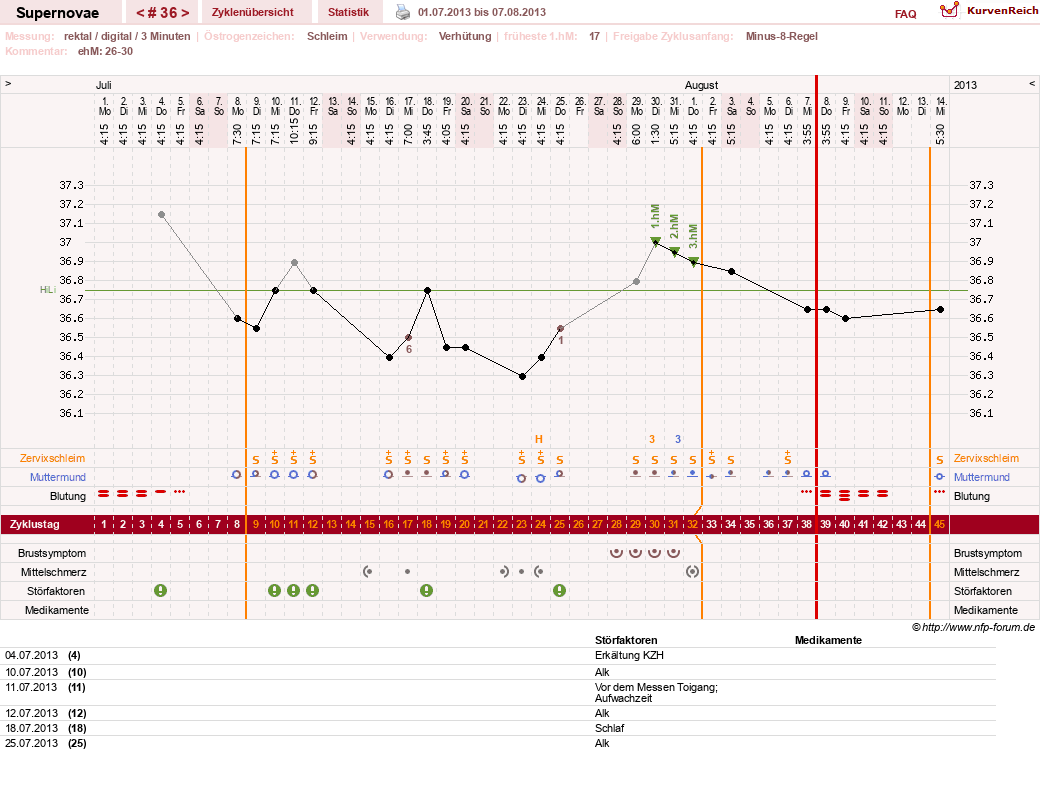Screen dimensions: 1040x793
Task: Click spotting dots on cycle day 5
Action: coord(180,491)
